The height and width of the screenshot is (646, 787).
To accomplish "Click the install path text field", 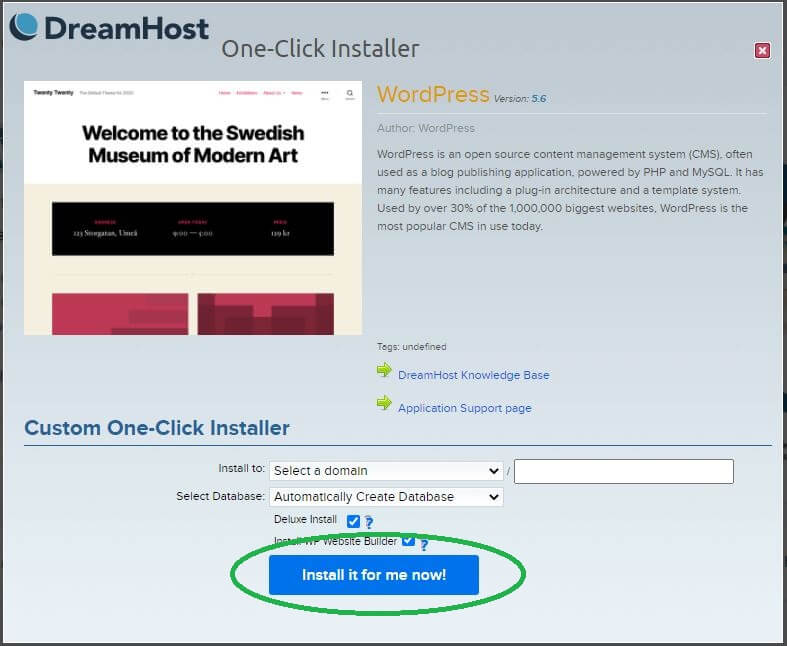I will (624, 471).
